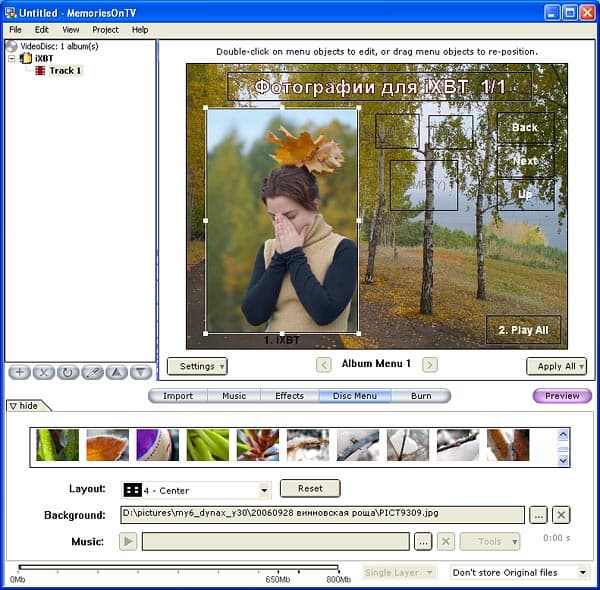Screen dimensions: 600x590
Task: Select the menu title text object
Action: pos(379,86)
